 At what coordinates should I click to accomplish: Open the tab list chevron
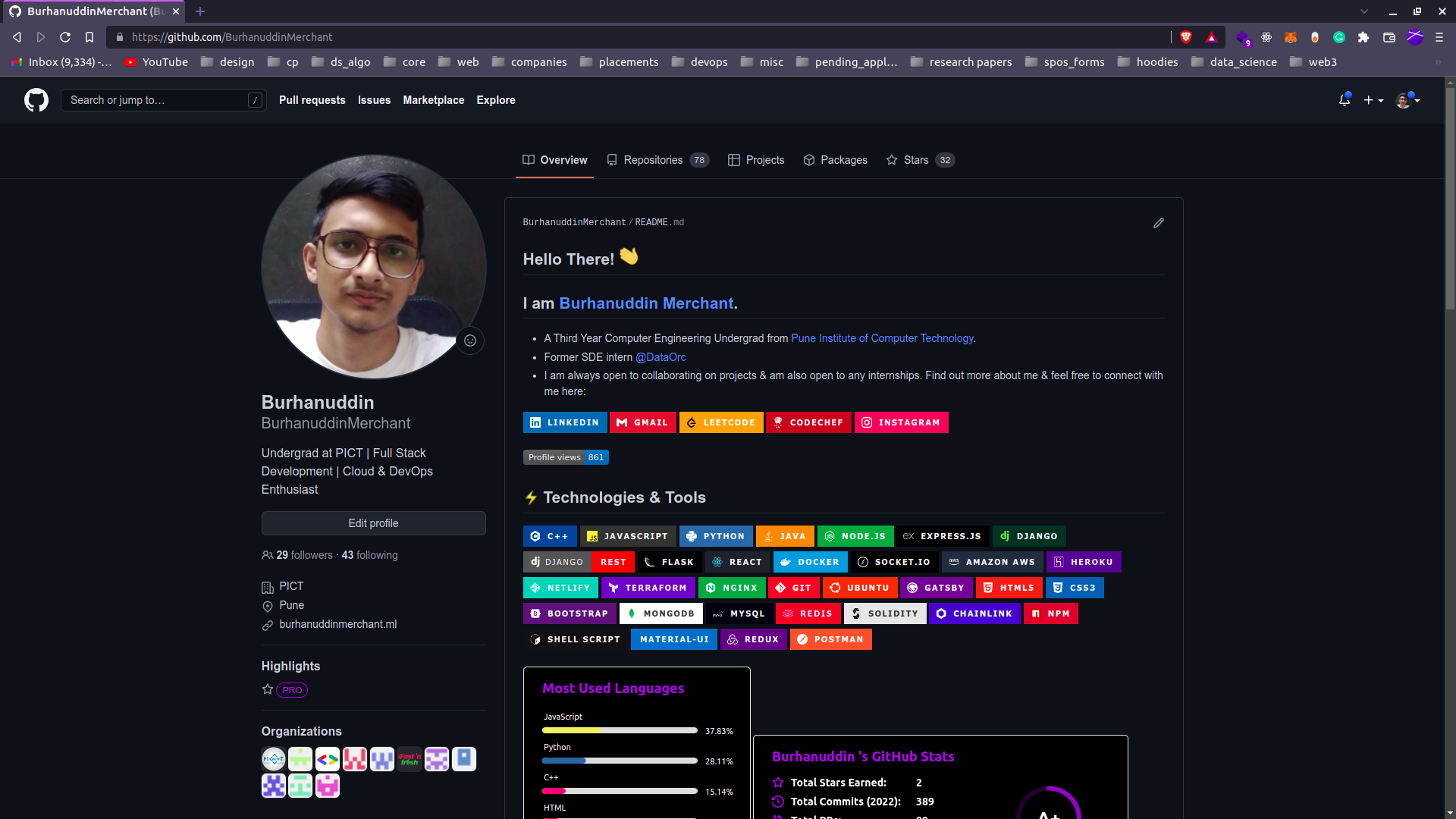click(x=1364, y=11)
